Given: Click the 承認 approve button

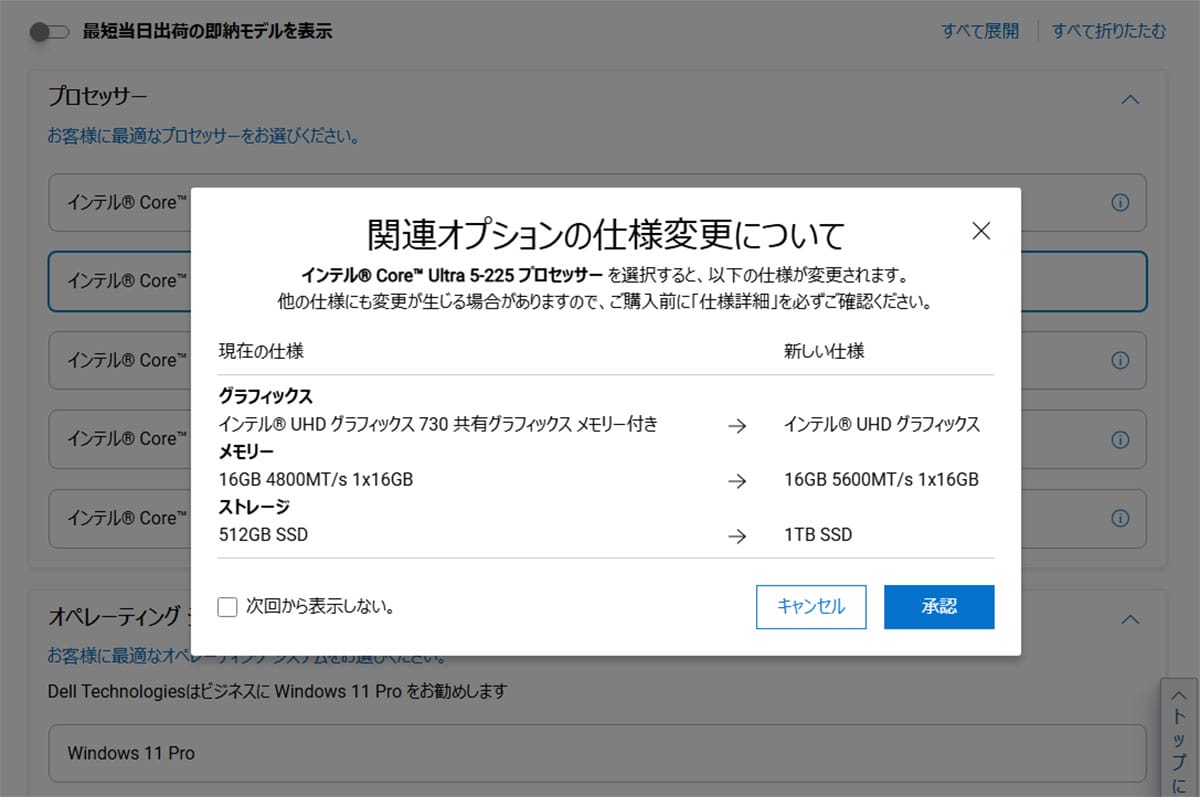Looking at the screenshot, I should point(939,607).
